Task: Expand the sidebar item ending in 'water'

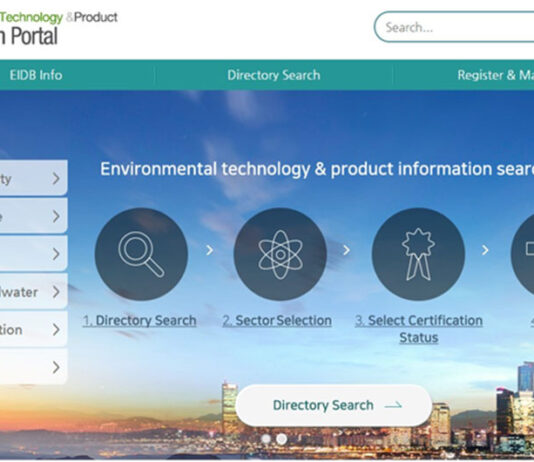Action: (33, 292)
